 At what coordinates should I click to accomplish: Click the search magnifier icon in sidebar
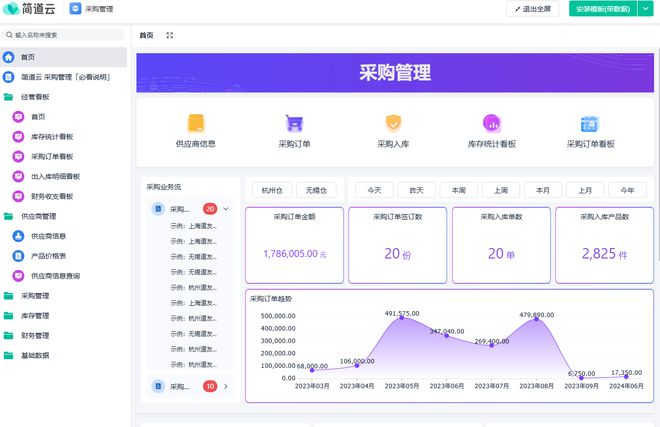9,35
